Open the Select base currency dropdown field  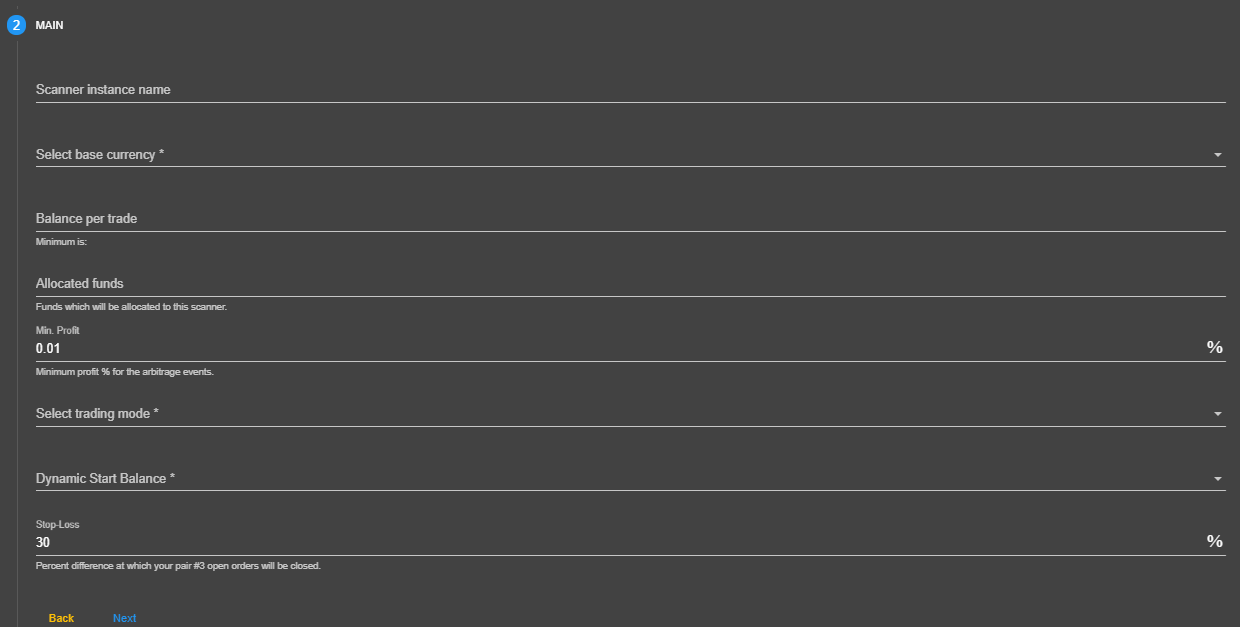[x=630, y=154]
